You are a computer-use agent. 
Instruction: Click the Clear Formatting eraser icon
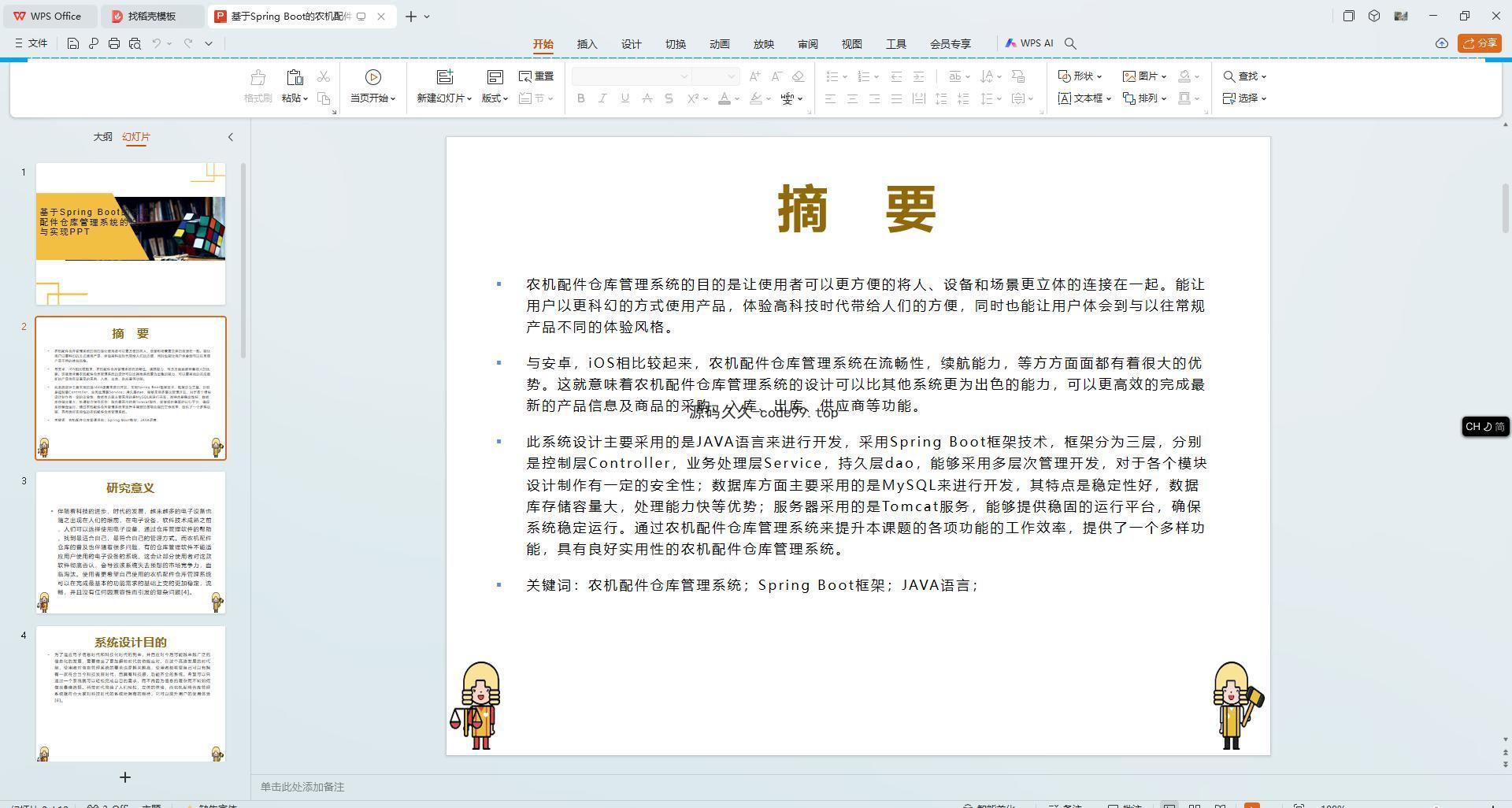click(x=798, y=76)
